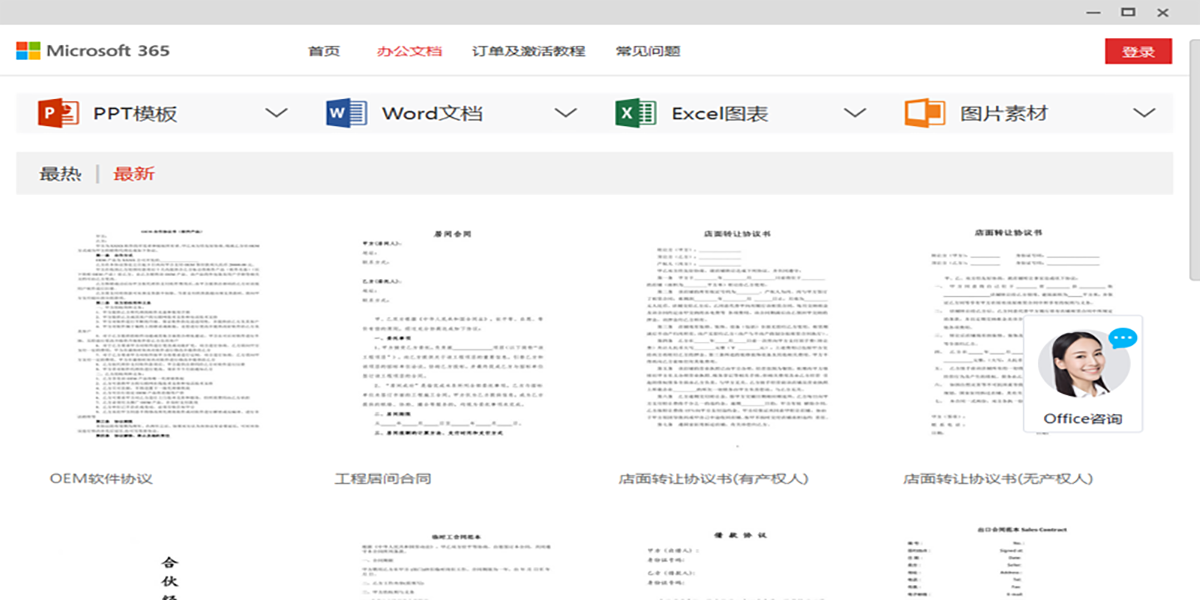Click the Microsoft 365 logo
Viewport: 1200px width, 600px height.
tap(93, 51)
